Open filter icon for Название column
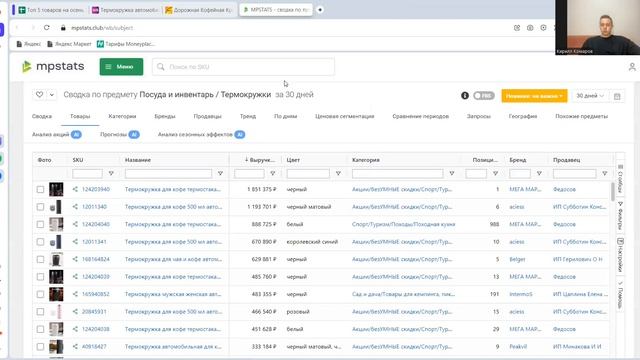The height and width of the screenshot is (360, 640). tap(220, 173)
